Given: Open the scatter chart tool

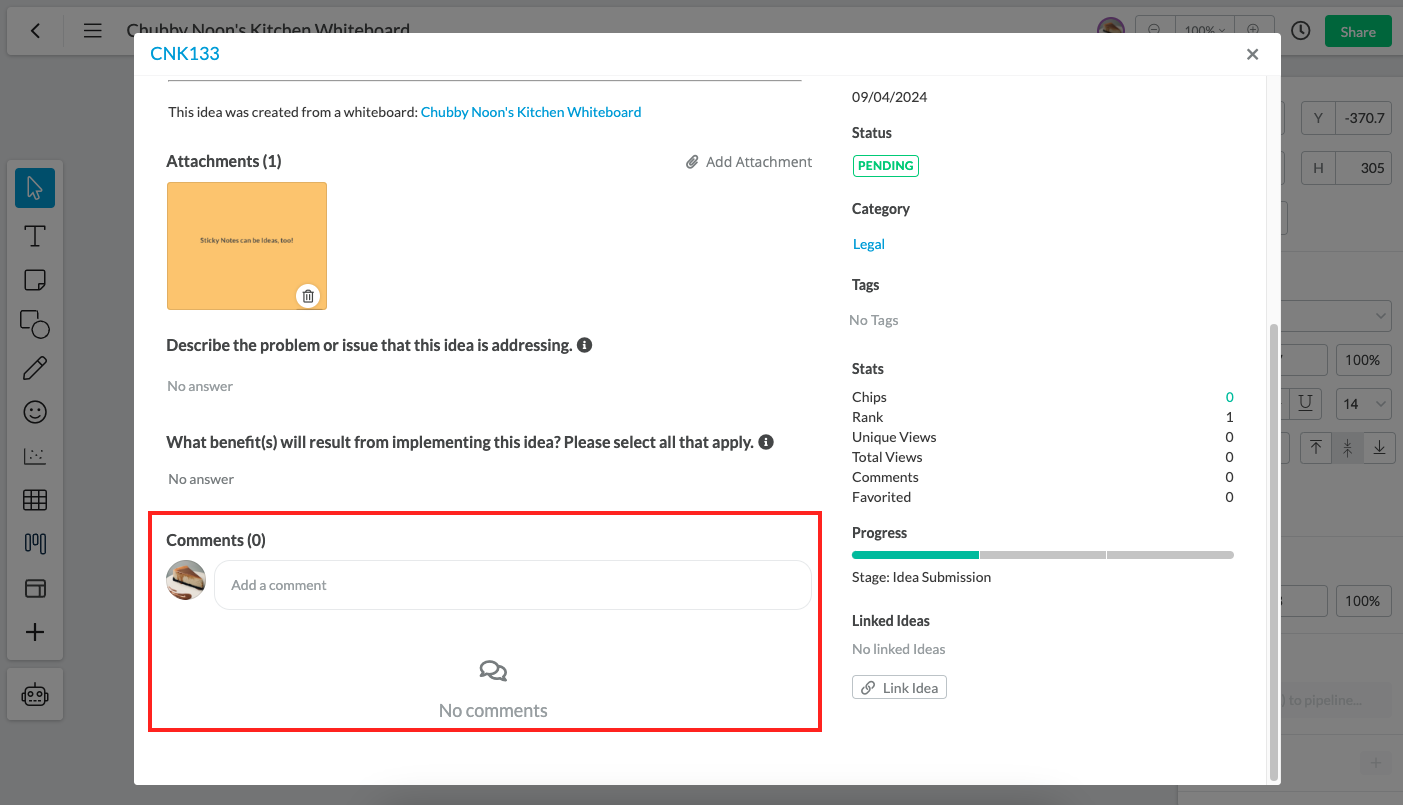Looking at the screenshot, I should [x=35, y=456].
